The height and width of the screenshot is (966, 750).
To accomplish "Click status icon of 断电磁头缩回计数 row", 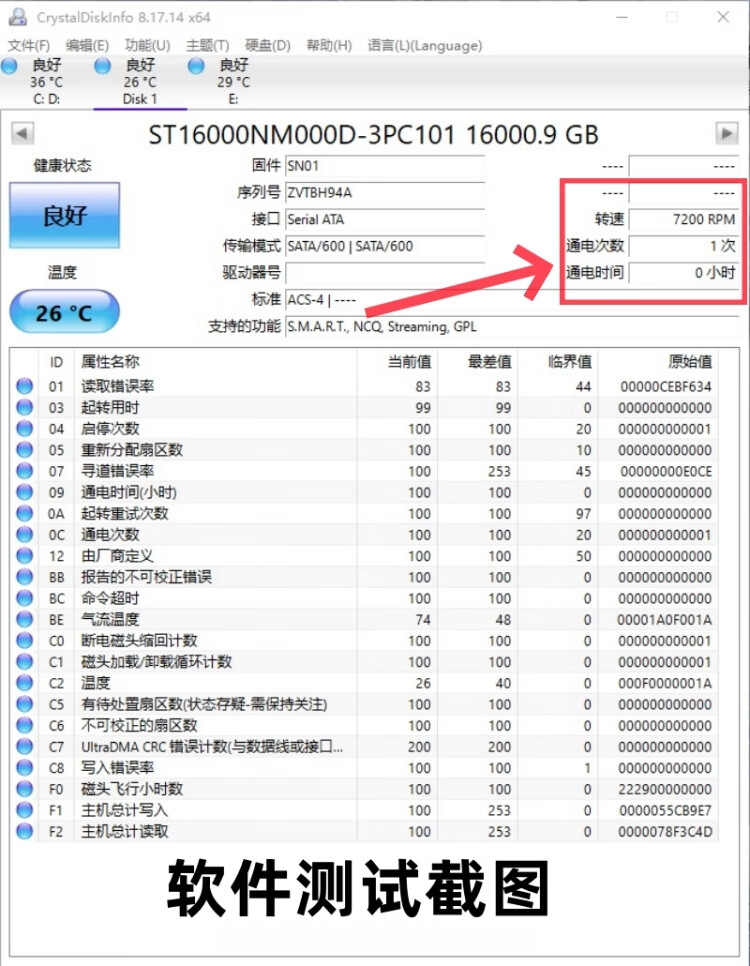I will (x=25, y=641).
